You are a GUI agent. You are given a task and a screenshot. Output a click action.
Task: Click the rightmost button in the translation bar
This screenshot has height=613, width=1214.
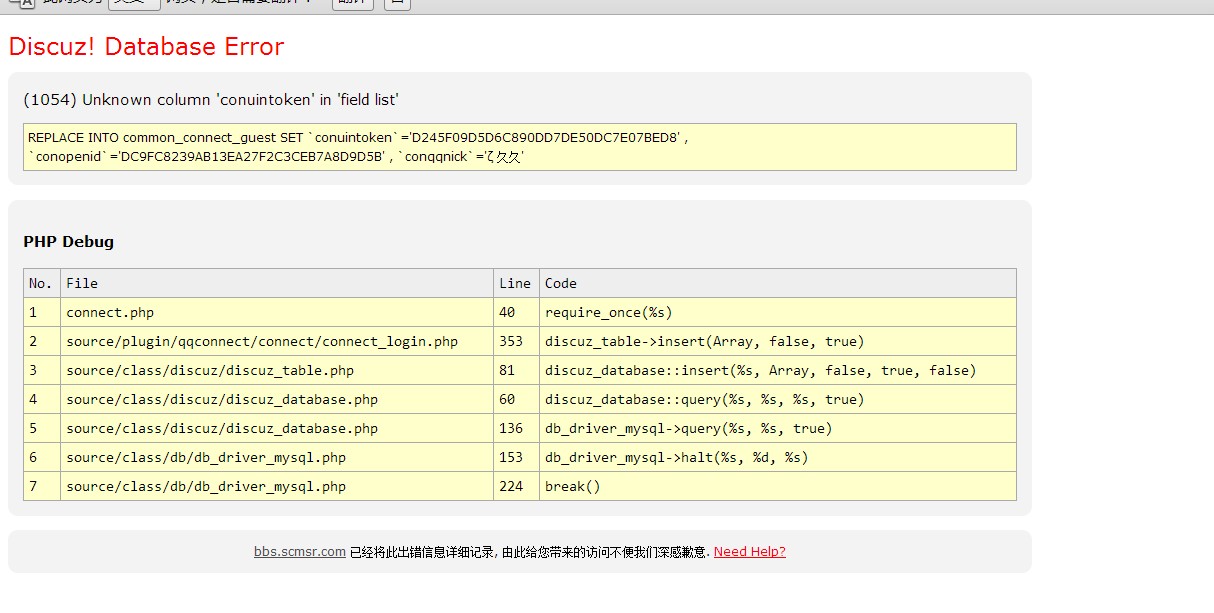pos(398,3)
